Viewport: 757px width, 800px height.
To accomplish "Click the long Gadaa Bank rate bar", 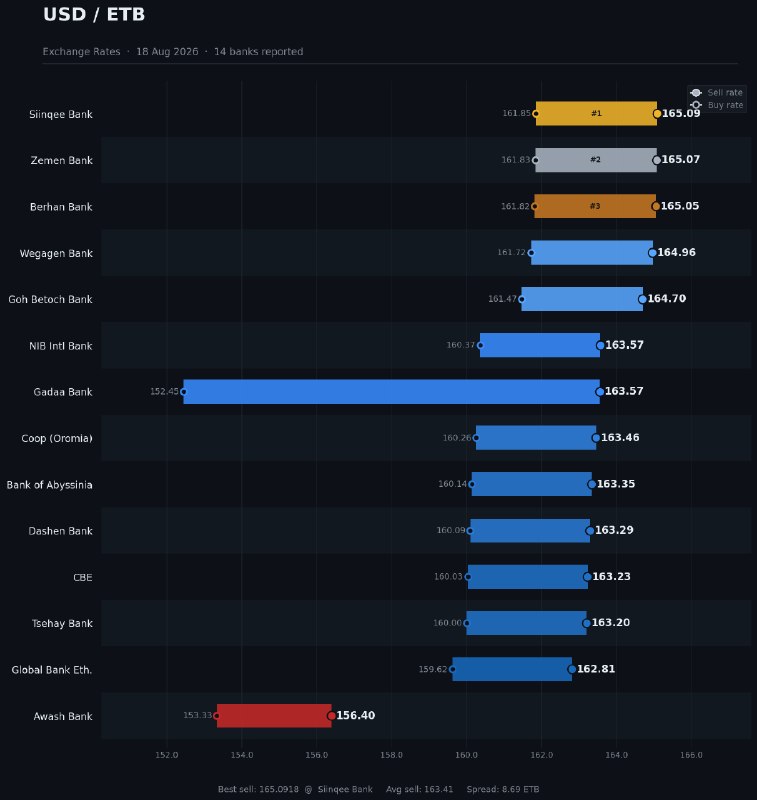I will tap(392, 392).
